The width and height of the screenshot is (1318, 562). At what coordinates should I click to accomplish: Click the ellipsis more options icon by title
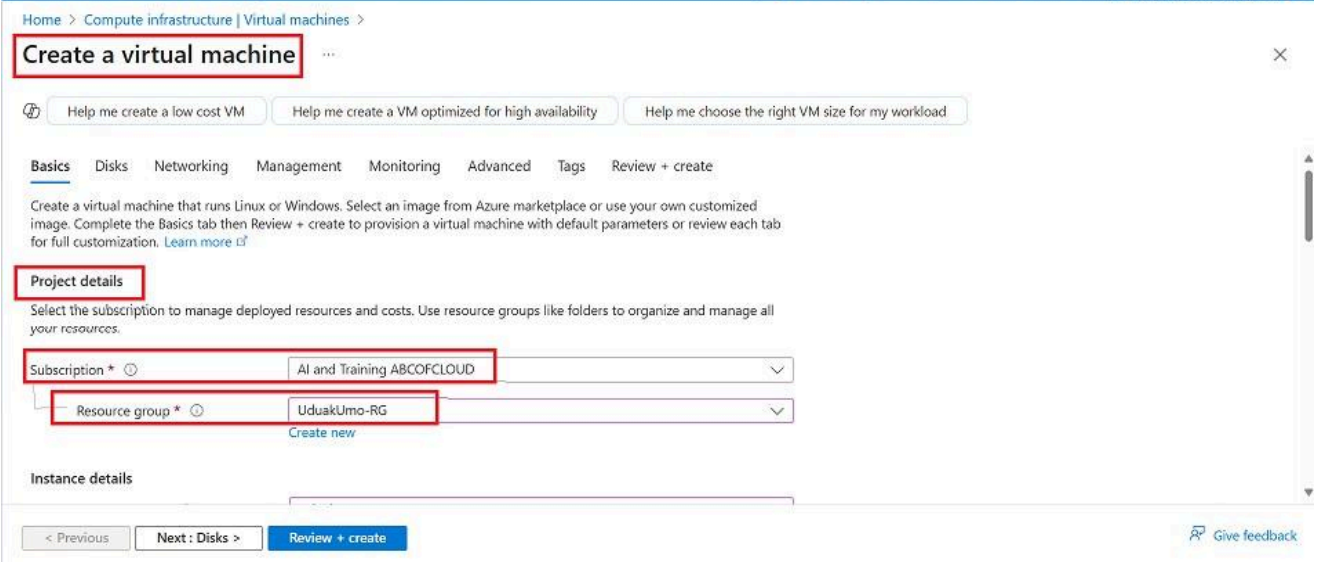point(328,56)
